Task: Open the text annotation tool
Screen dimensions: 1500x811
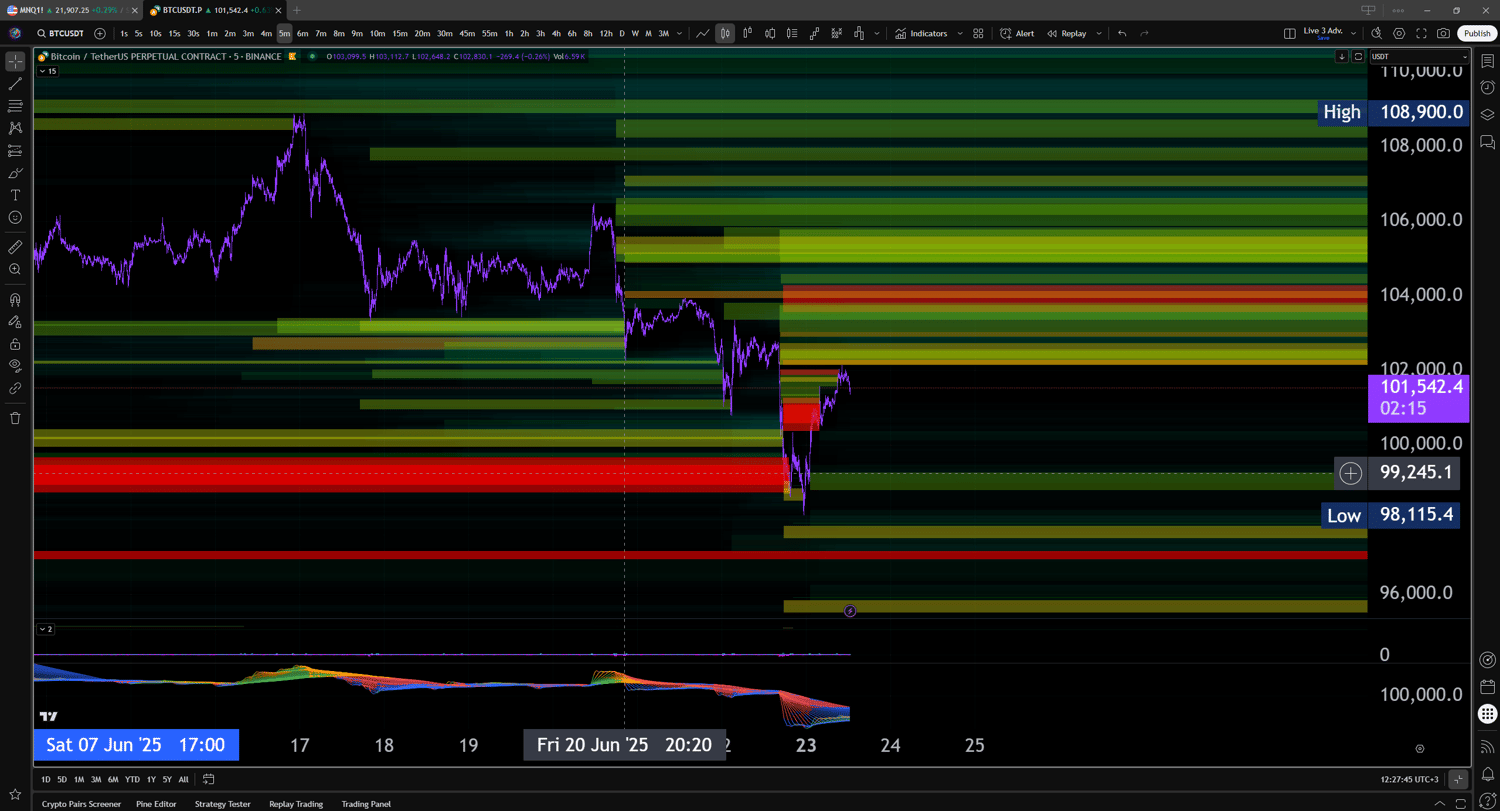Action: 15,195
